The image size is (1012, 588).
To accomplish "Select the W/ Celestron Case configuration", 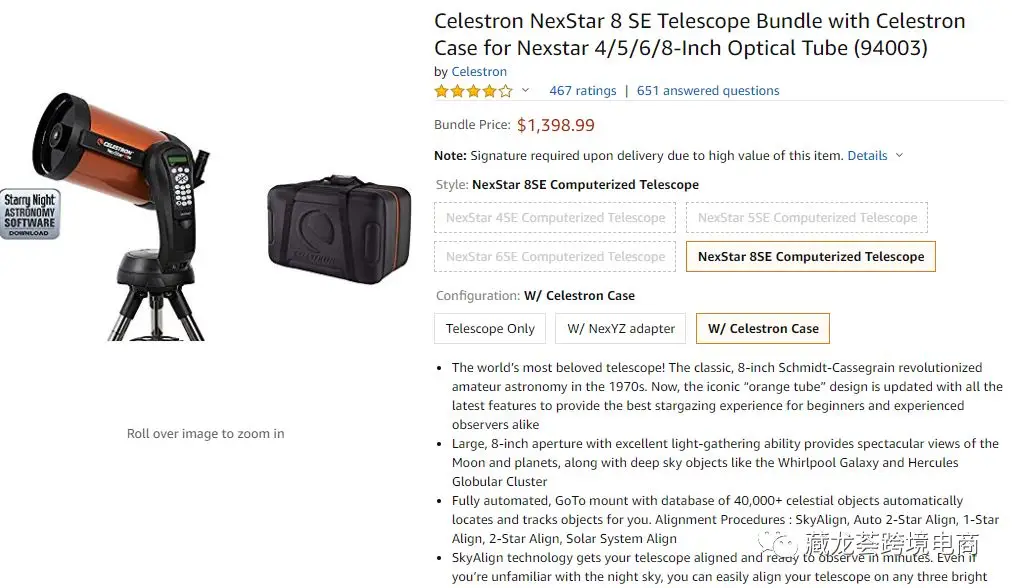I will [x=763, y=329].
